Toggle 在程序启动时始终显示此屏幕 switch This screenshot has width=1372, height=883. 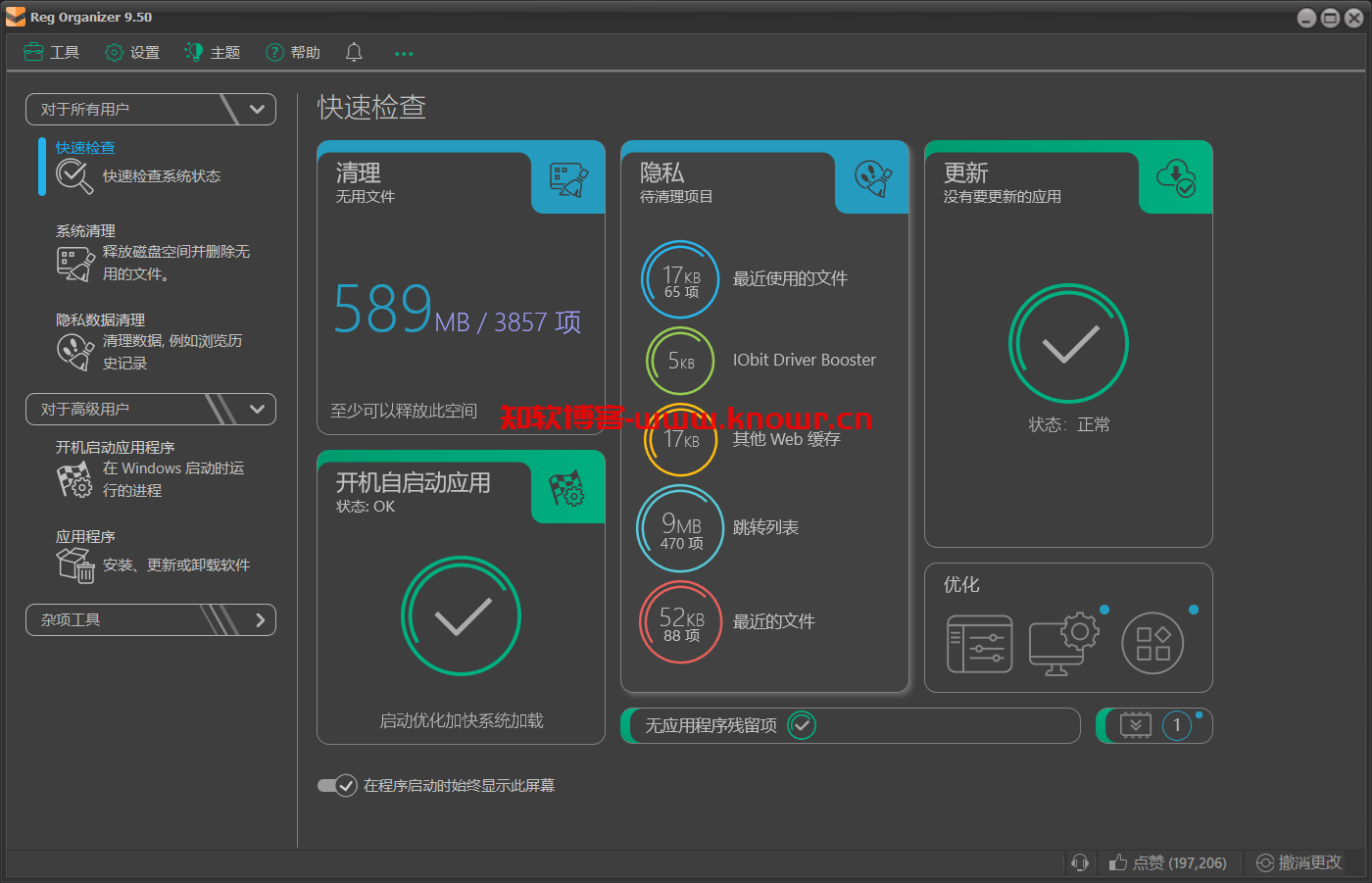coord(337,785)
